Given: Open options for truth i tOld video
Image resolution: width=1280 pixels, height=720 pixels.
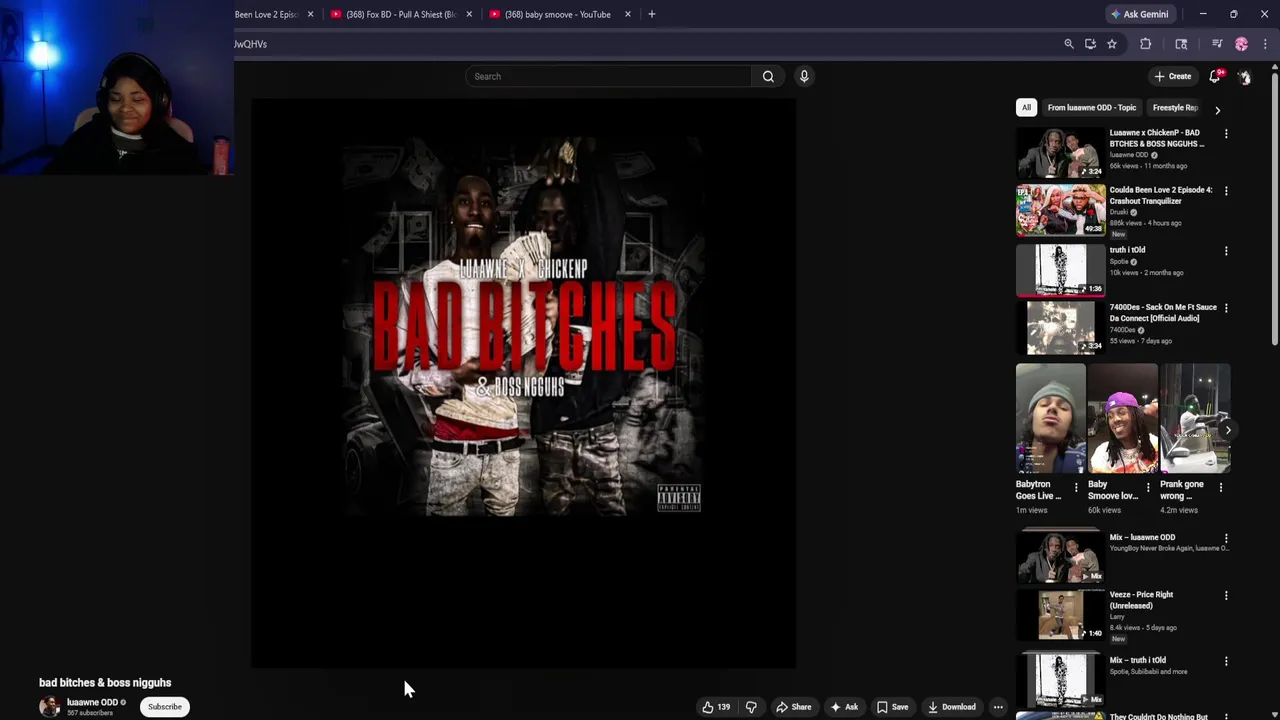Looking at the screenshot, I should pyautogui.click(x=1226, y=251).
